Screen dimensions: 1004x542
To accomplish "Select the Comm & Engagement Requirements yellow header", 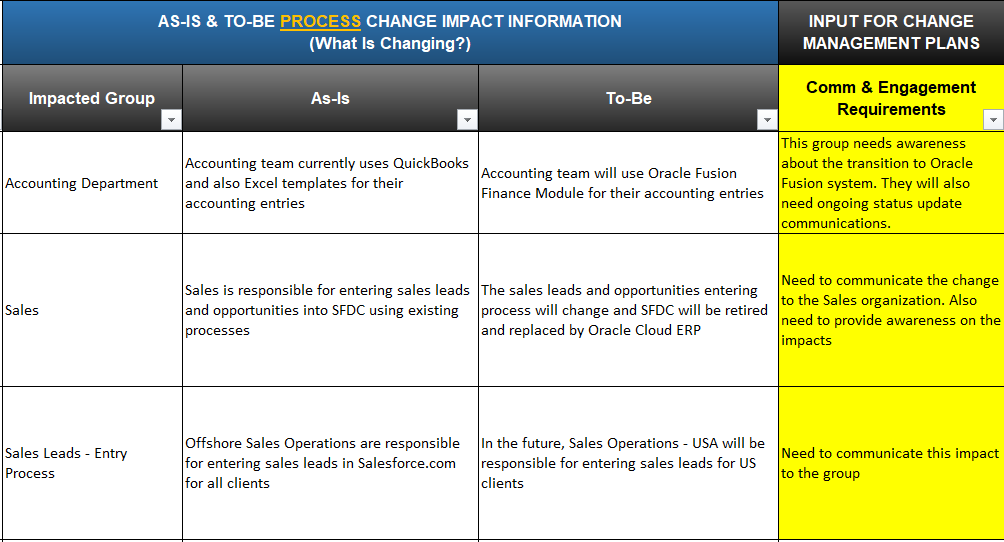I will pos(891,98).
